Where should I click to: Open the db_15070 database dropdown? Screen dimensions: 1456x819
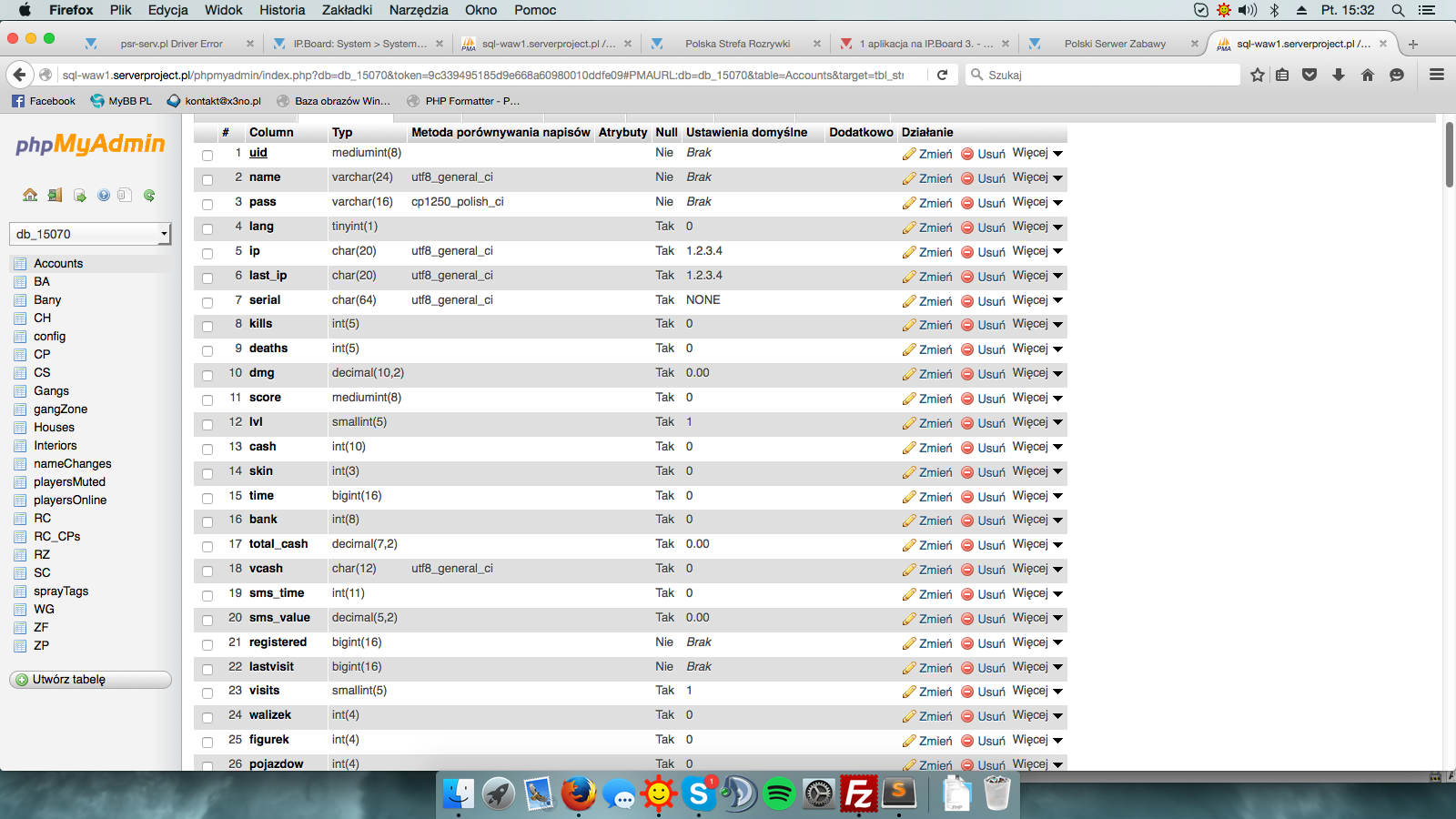(90, 234)
